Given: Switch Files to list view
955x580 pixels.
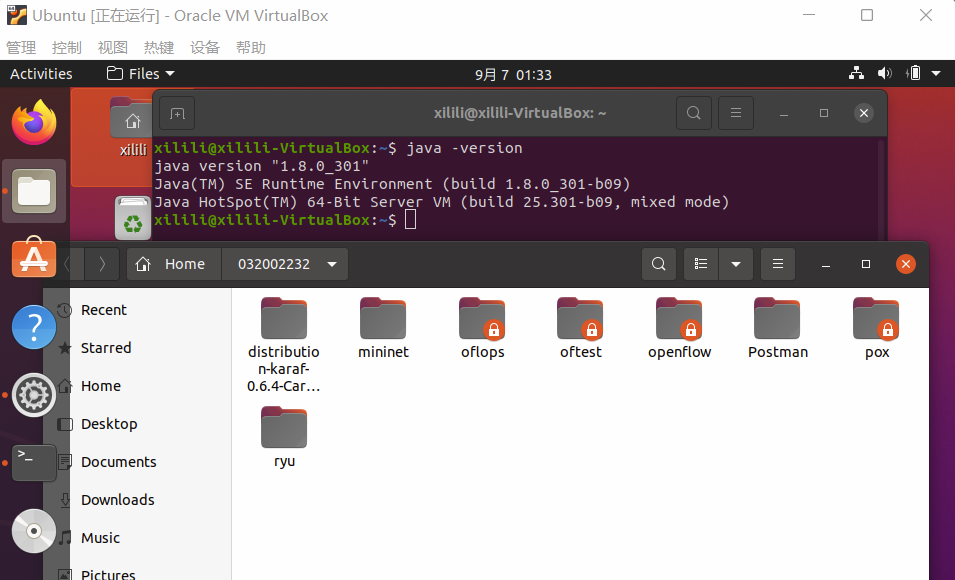Looking at the screenshot, I should 701,264.
